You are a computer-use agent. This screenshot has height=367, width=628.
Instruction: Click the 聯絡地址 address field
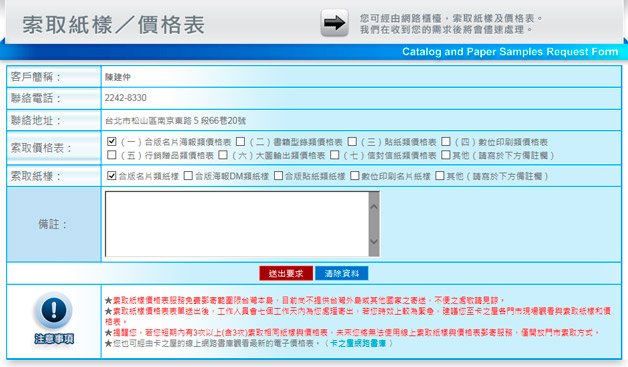pos(361,120)
